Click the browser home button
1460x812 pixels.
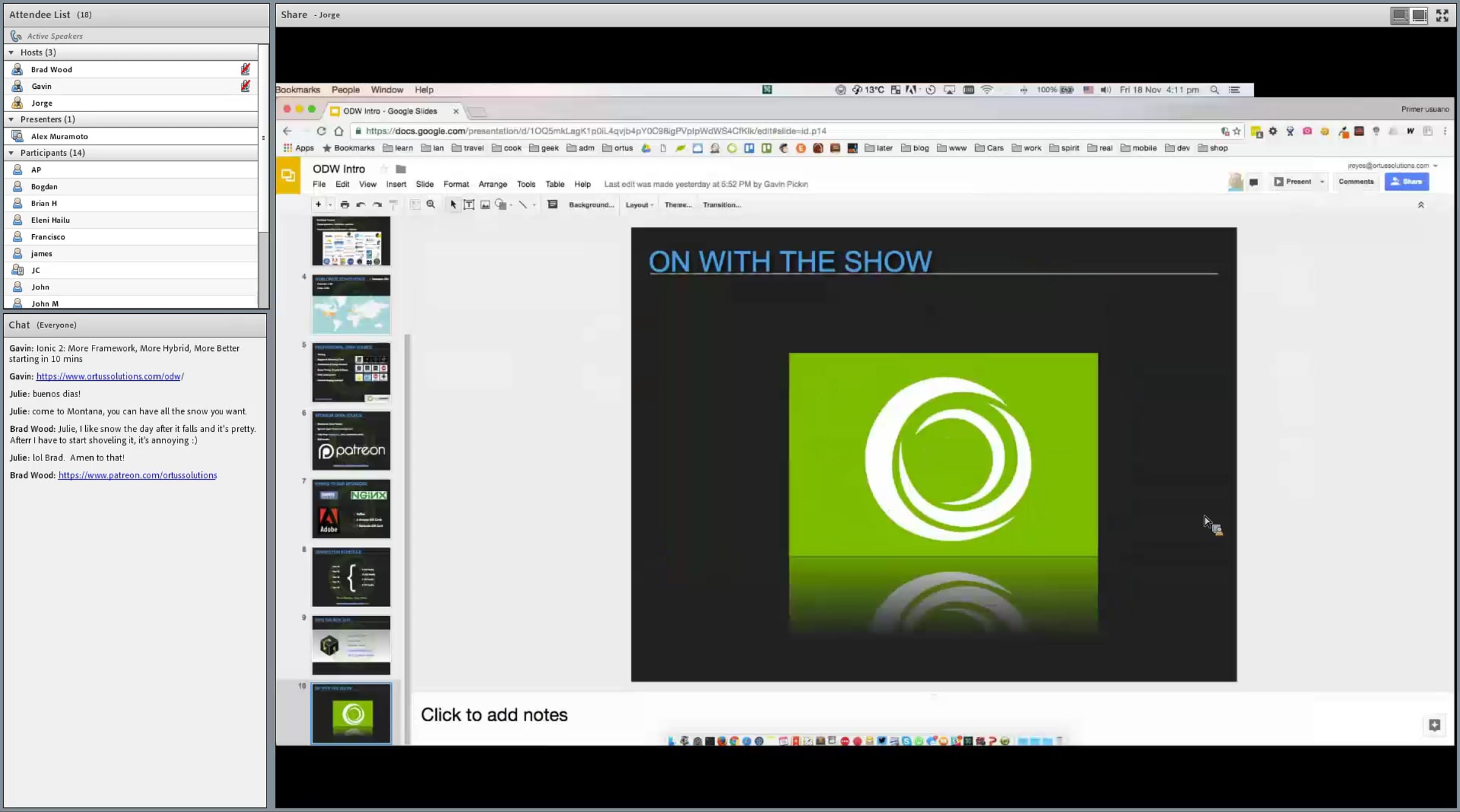[x=339, y=131]
